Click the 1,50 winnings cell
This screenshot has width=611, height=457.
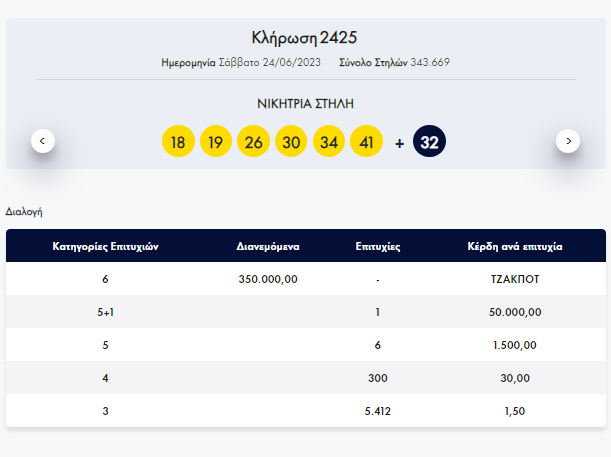(515, 411)
